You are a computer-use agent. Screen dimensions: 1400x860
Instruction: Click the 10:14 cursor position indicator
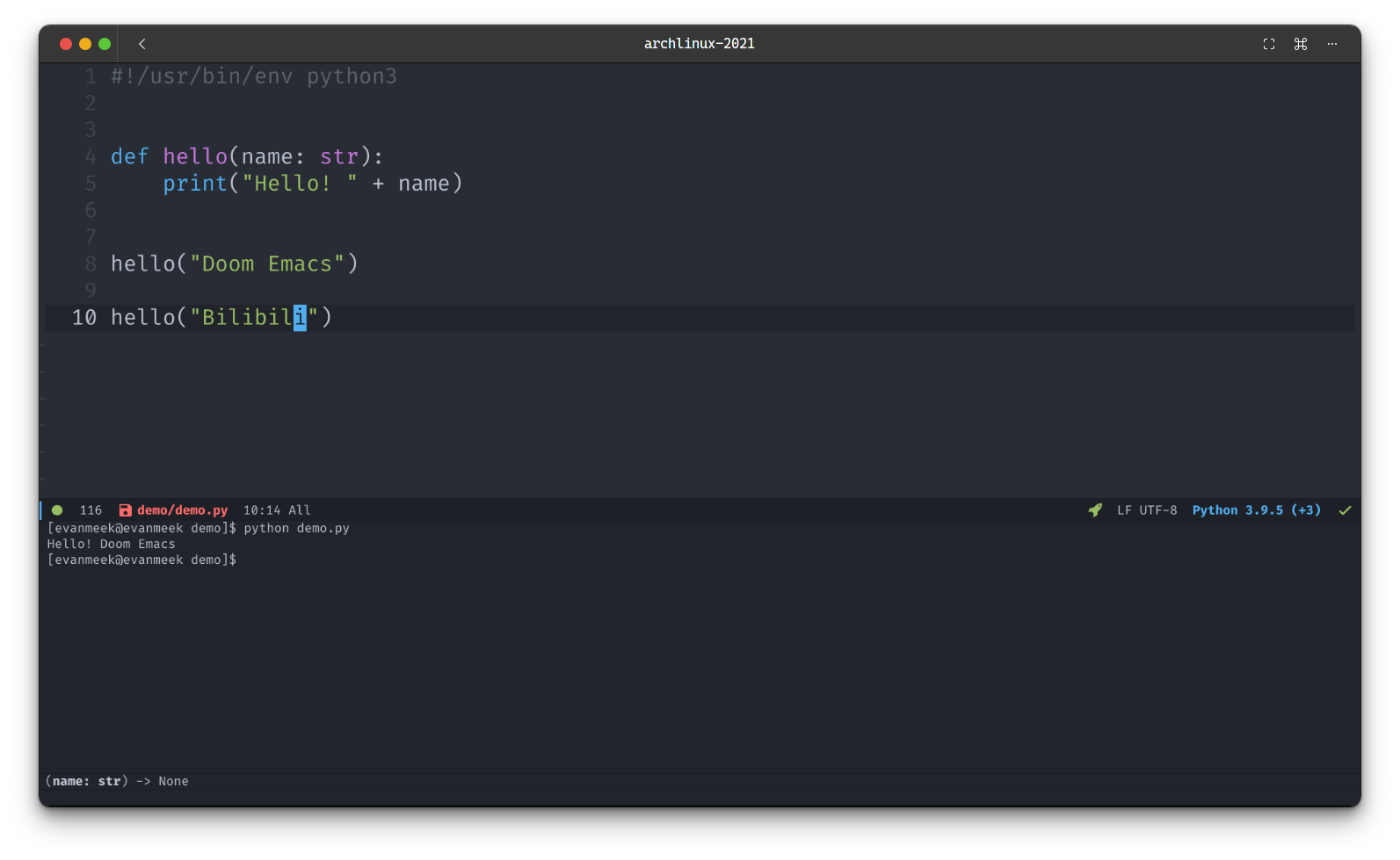click(x=262, y=510)
